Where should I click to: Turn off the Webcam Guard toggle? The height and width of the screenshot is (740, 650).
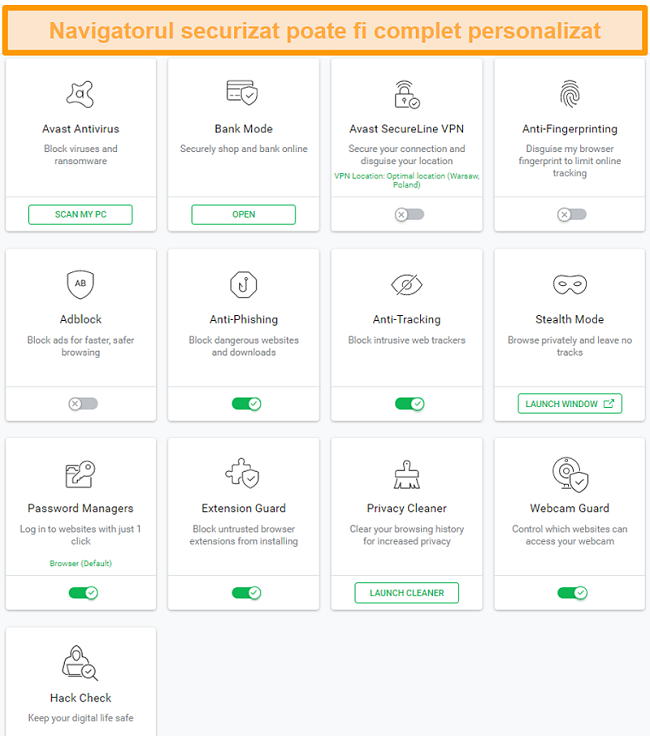click(x=572, y=593)
